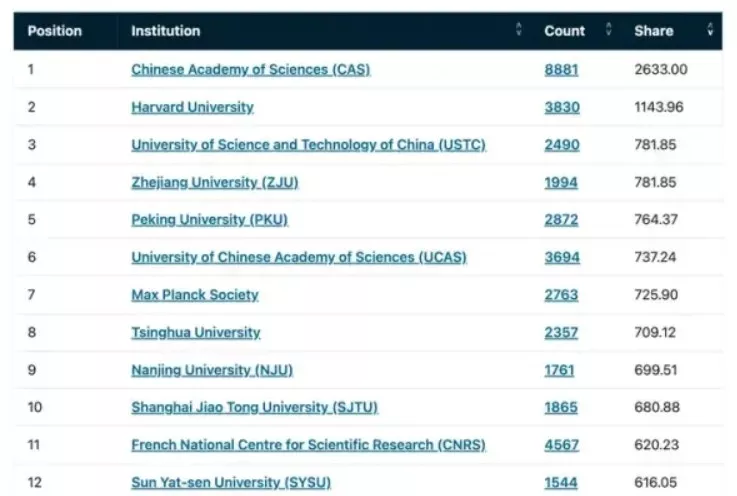
Task: Click count 3830 for Harvard
Action: (562, 107)
